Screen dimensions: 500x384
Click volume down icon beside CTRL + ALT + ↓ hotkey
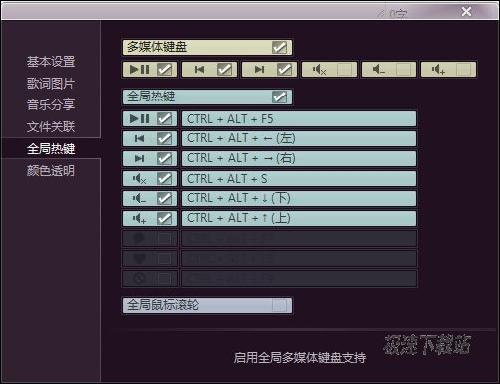click(139, 199)
